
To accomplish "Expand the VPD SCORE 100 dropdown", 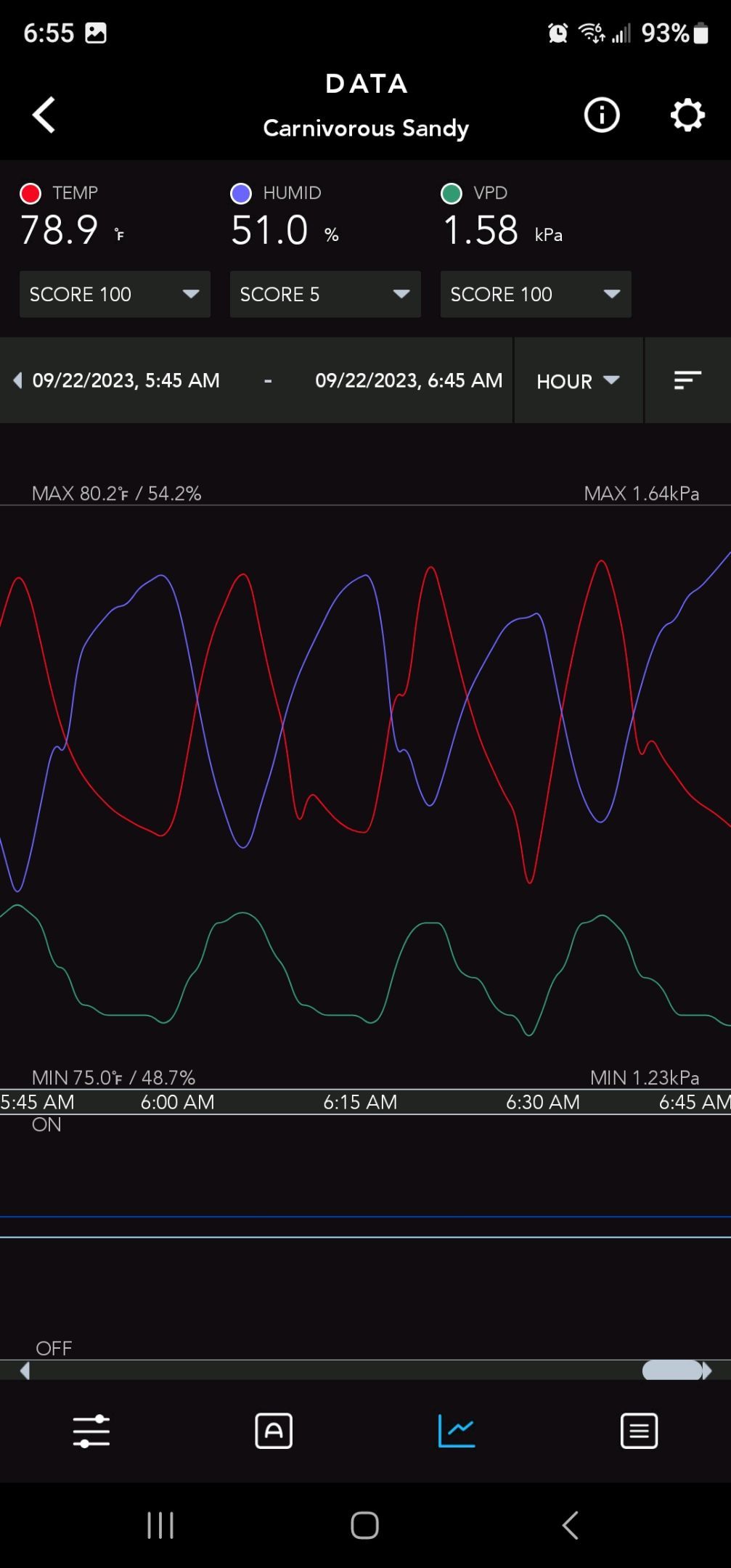I will click(536, 294).
